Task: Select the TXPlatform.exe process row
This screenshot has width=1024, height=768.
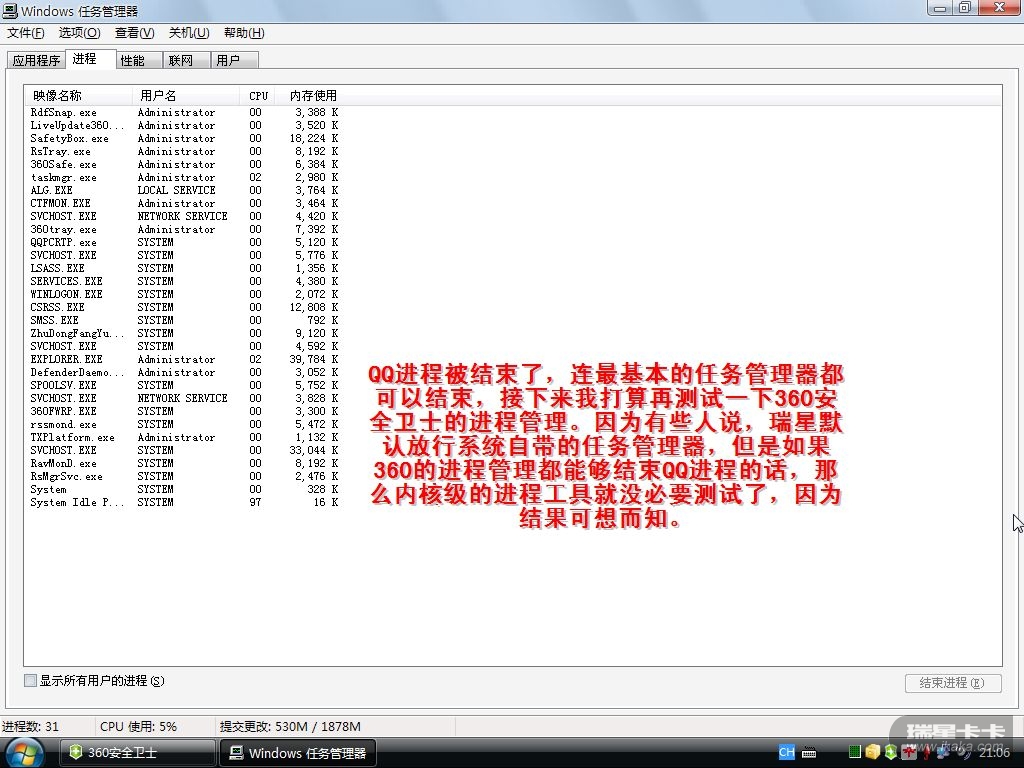Action: [184, 438]
